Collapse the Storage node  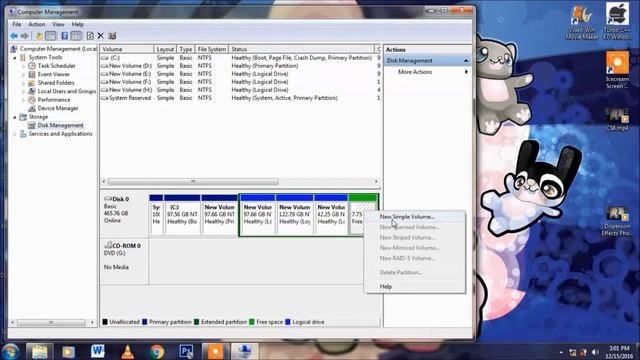click(15, 117)
